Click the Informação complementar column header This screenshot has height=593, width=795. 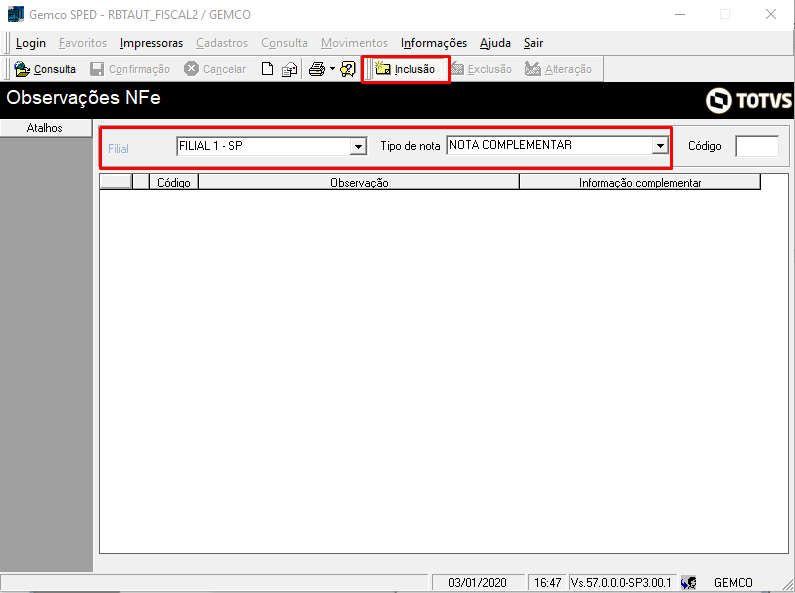pyautogui.click(x=640, y=182)
